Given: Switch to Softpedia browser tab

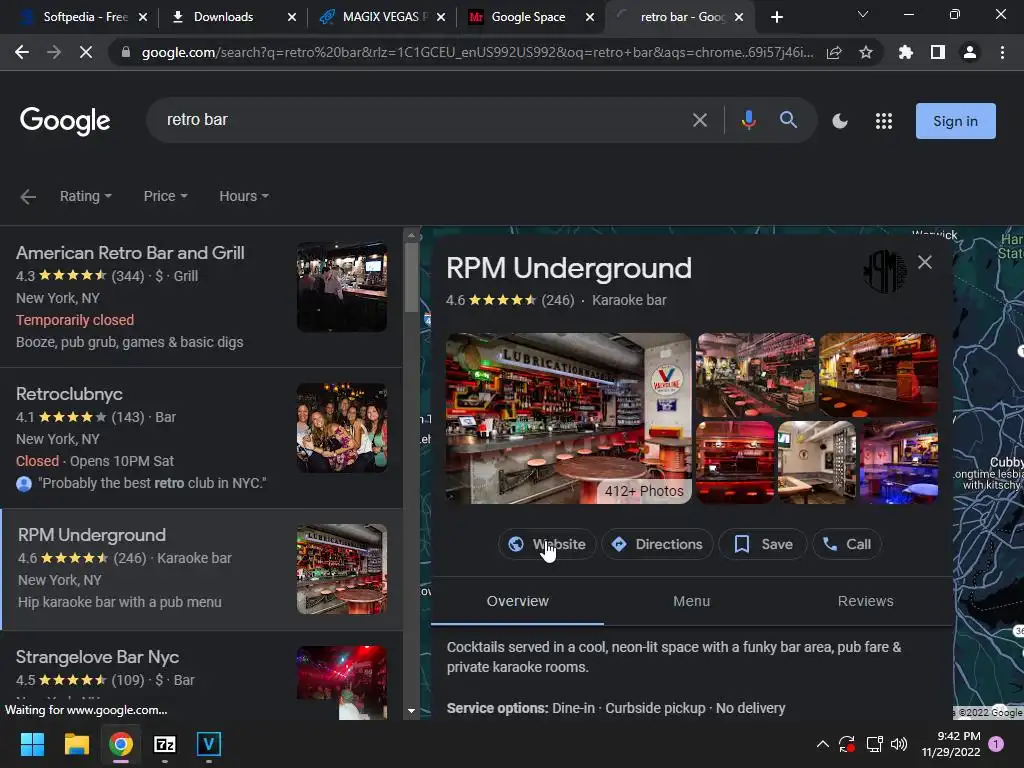Looking at the screenshot, I should coord(85,17).
